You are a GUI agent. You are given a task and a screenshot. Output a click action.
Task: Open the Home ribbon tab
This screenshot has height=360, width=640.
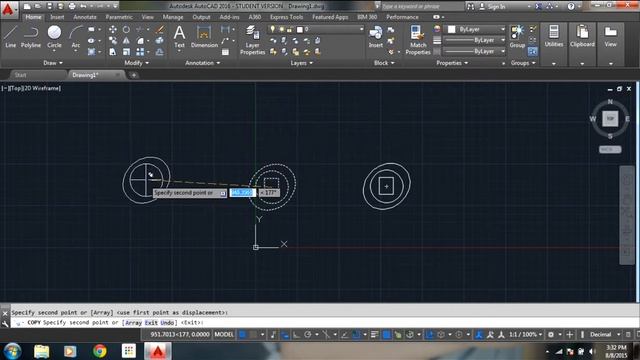click(33, 17)
